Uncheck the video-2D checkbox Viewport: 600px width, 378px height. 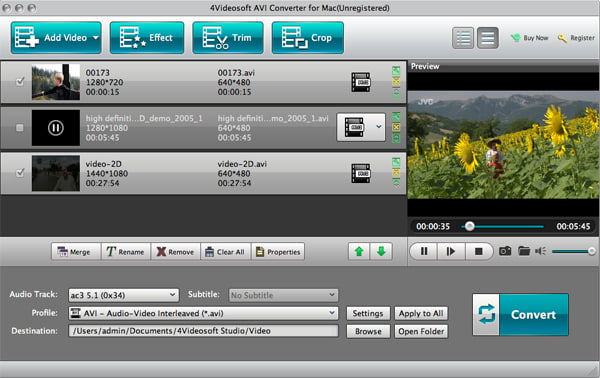pos(20,173)
